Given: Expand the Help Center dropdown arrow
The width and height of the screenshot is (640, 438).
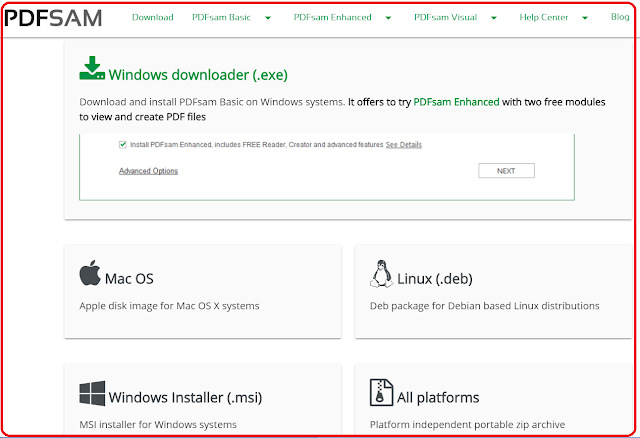Looking at the screenshot, I should point(585,18).
